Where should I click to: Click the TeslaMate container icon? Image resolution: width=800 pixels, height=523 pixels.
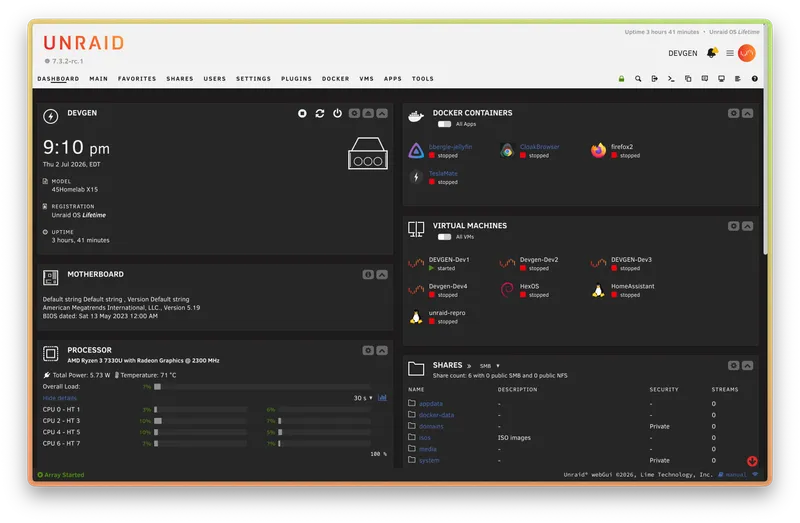tap(416, 177)
